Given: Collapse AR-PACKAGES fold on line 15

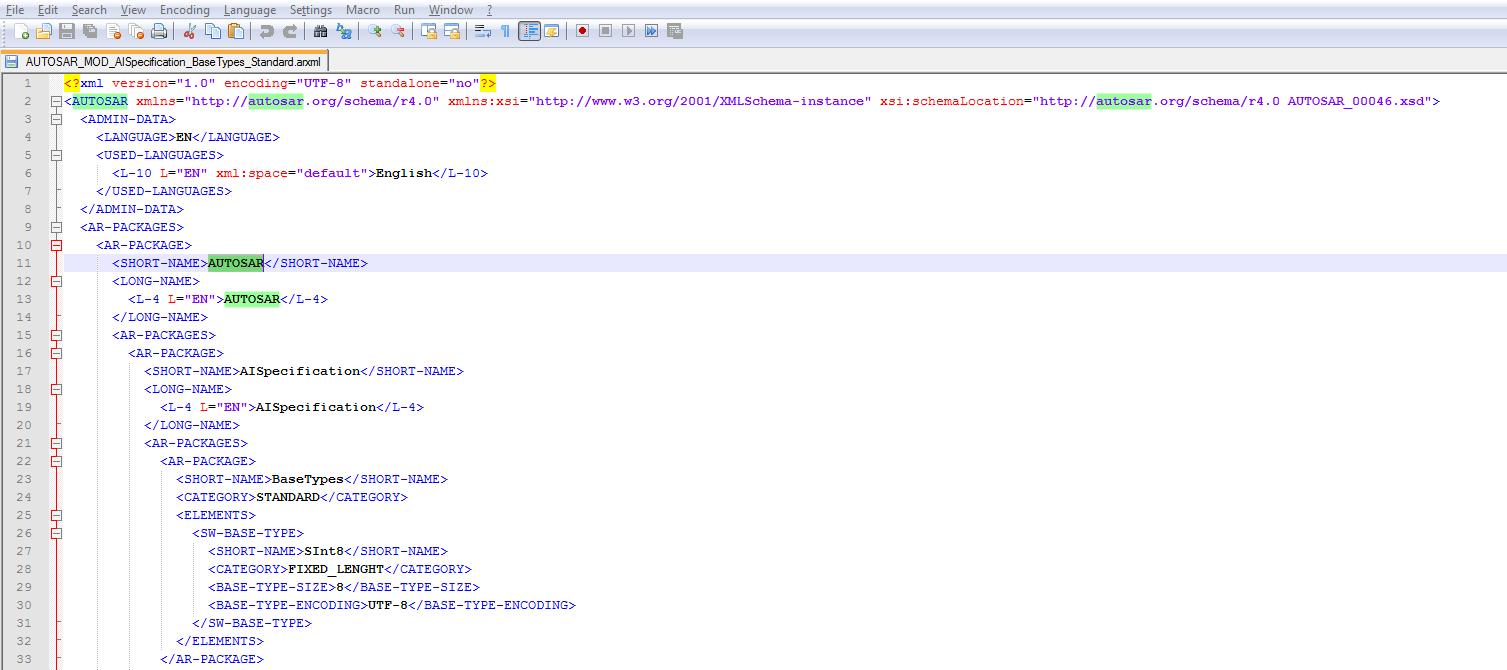Looking at the screenshot, I should pyautogui.click(x=56, y=335).
